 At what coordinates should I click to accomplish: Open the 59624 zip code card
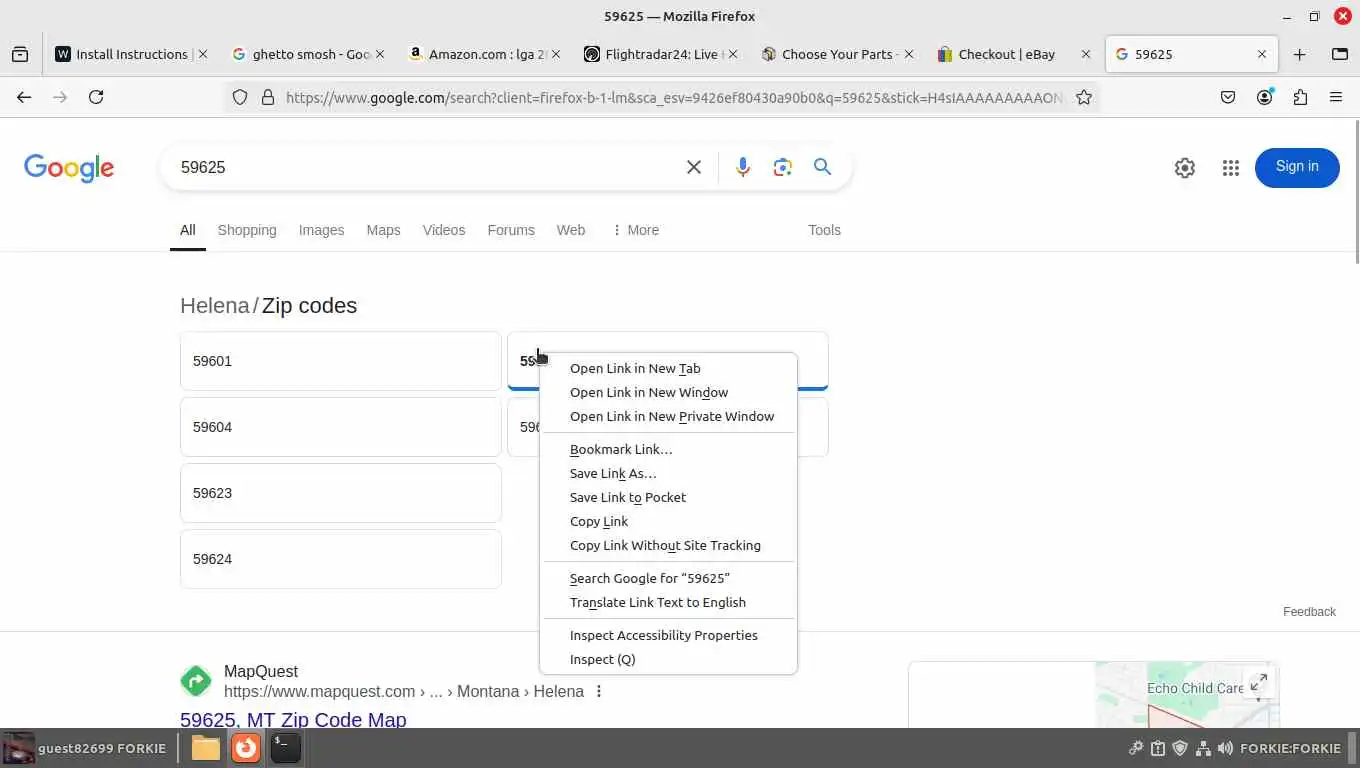pos(341,559)
